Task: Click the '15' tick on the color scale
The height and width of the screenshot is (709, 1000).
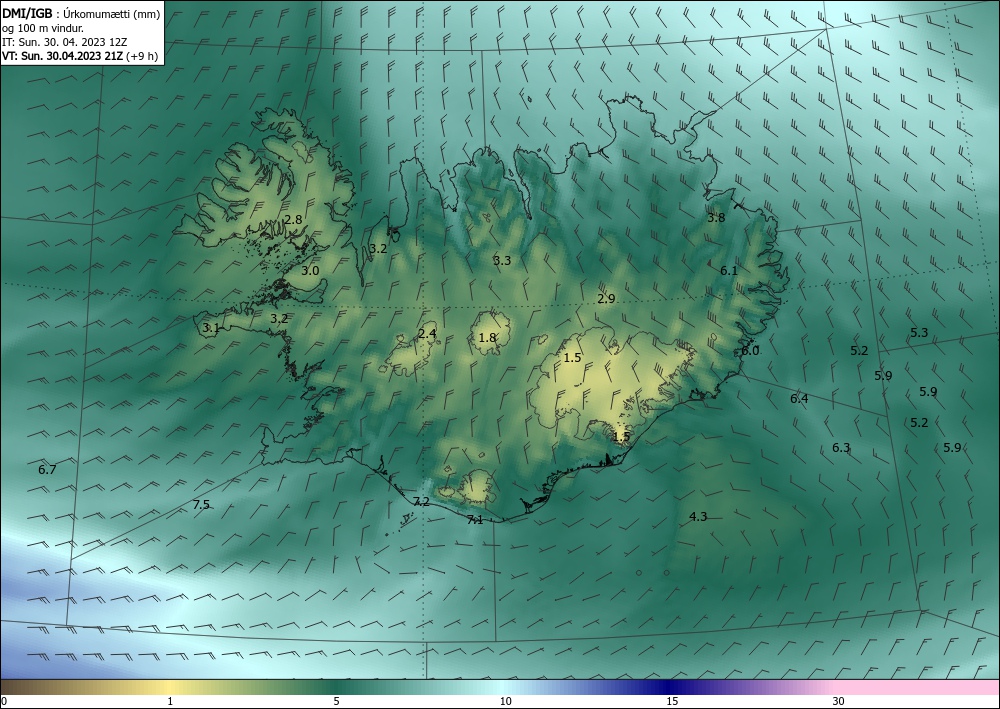Action: tap(672, 702)
